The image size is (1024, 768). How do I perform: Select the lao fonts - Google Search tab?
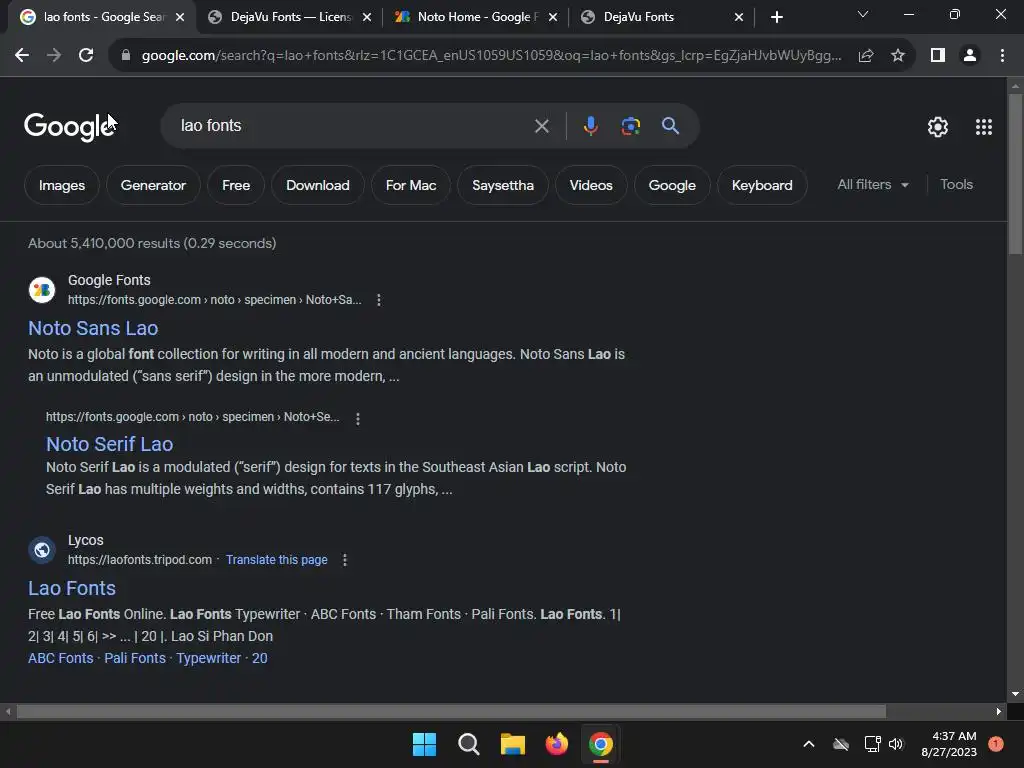point(103,17)
